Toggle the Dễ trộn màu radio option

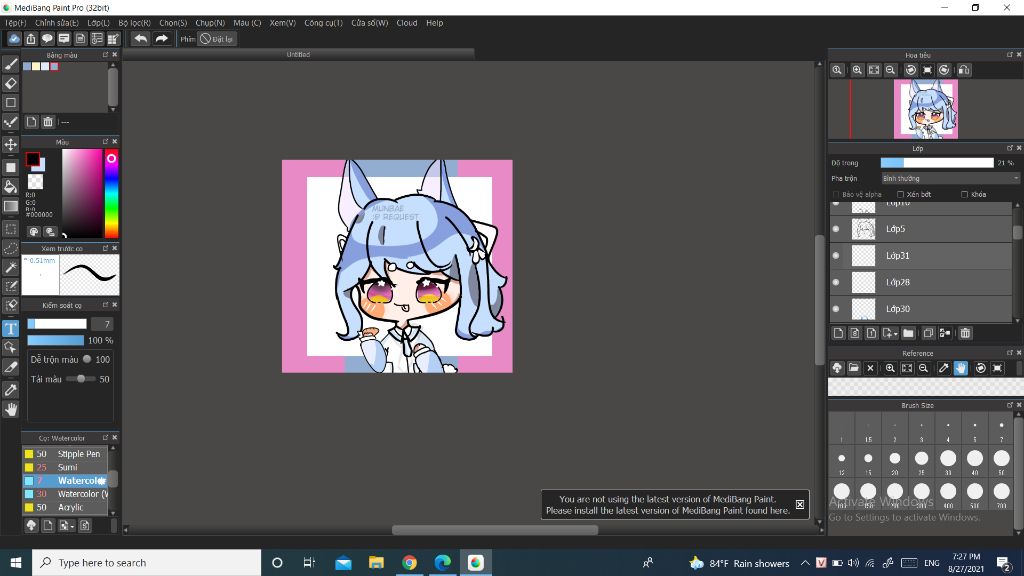[87, 359]
